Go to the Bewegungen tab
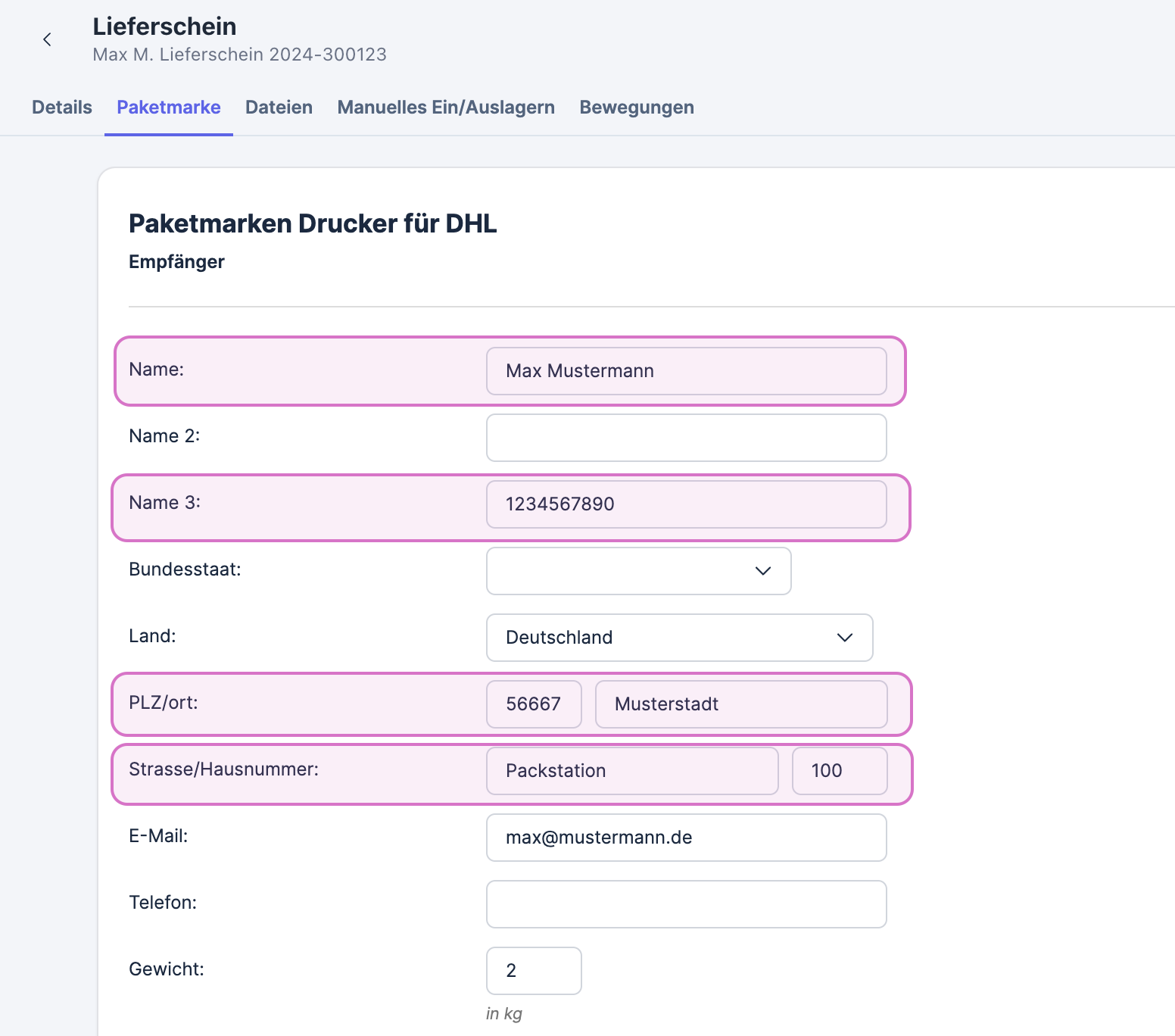The image size is (1175, 1036). click(637, 108)
